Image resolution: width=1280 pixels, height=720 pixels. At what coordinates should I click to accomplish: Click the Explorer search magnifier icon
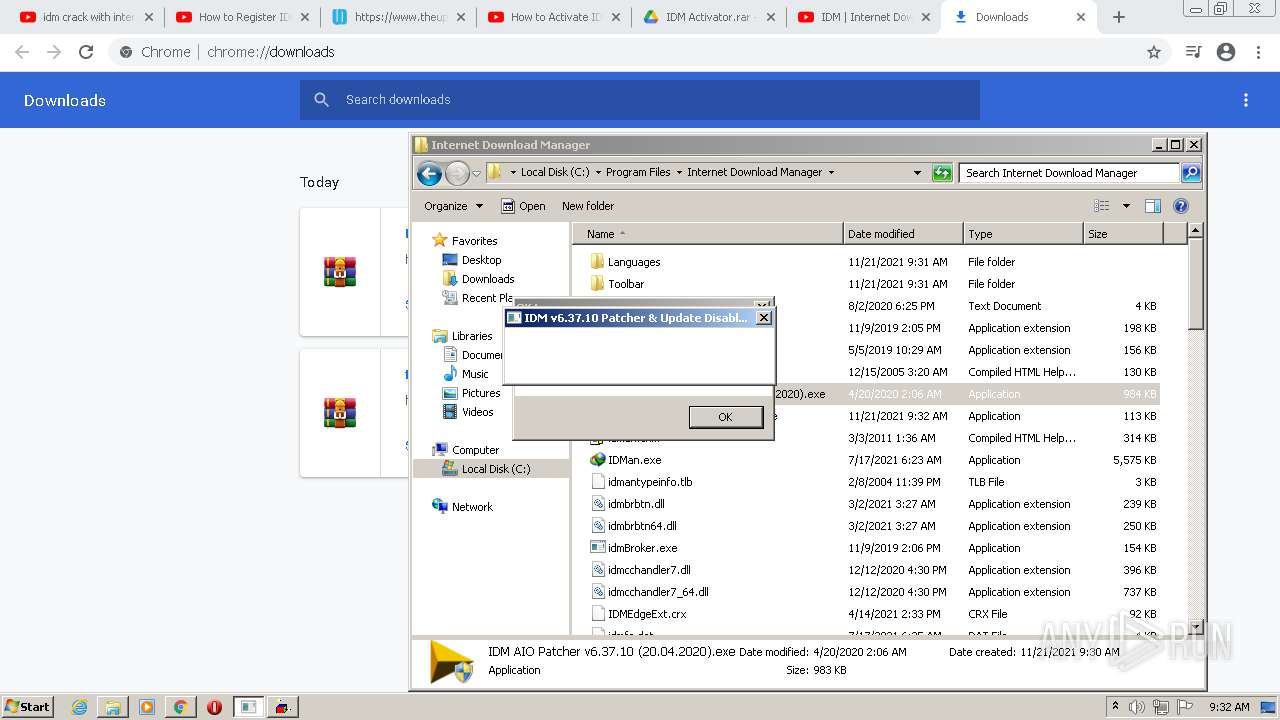(1190, 173)
